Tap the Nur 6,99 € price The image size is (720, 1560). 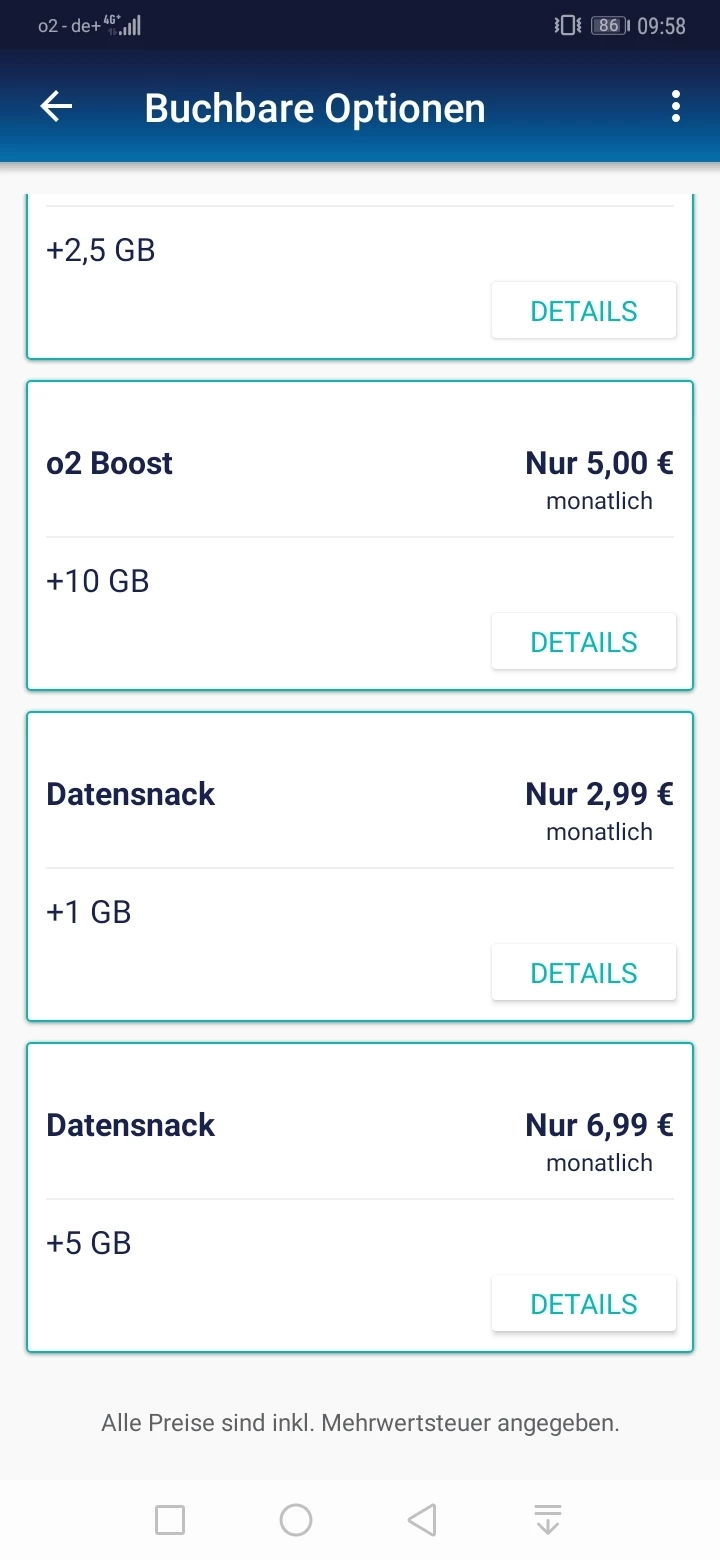[599, 1125]
